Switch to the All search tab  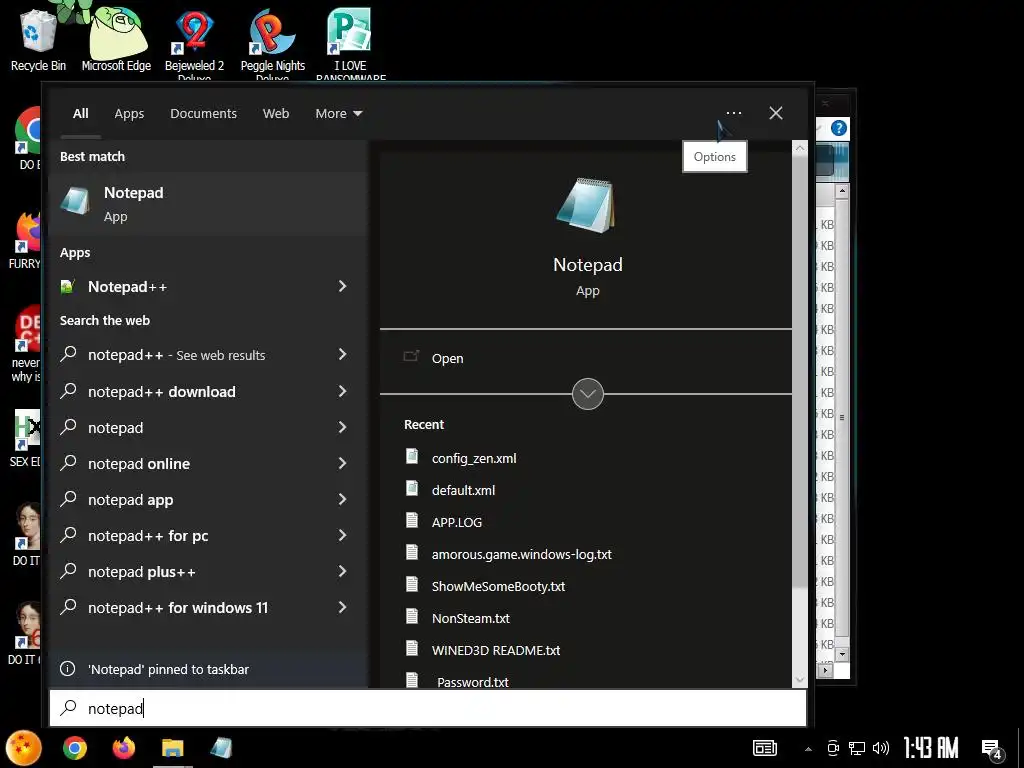click(x=80, y=114)
